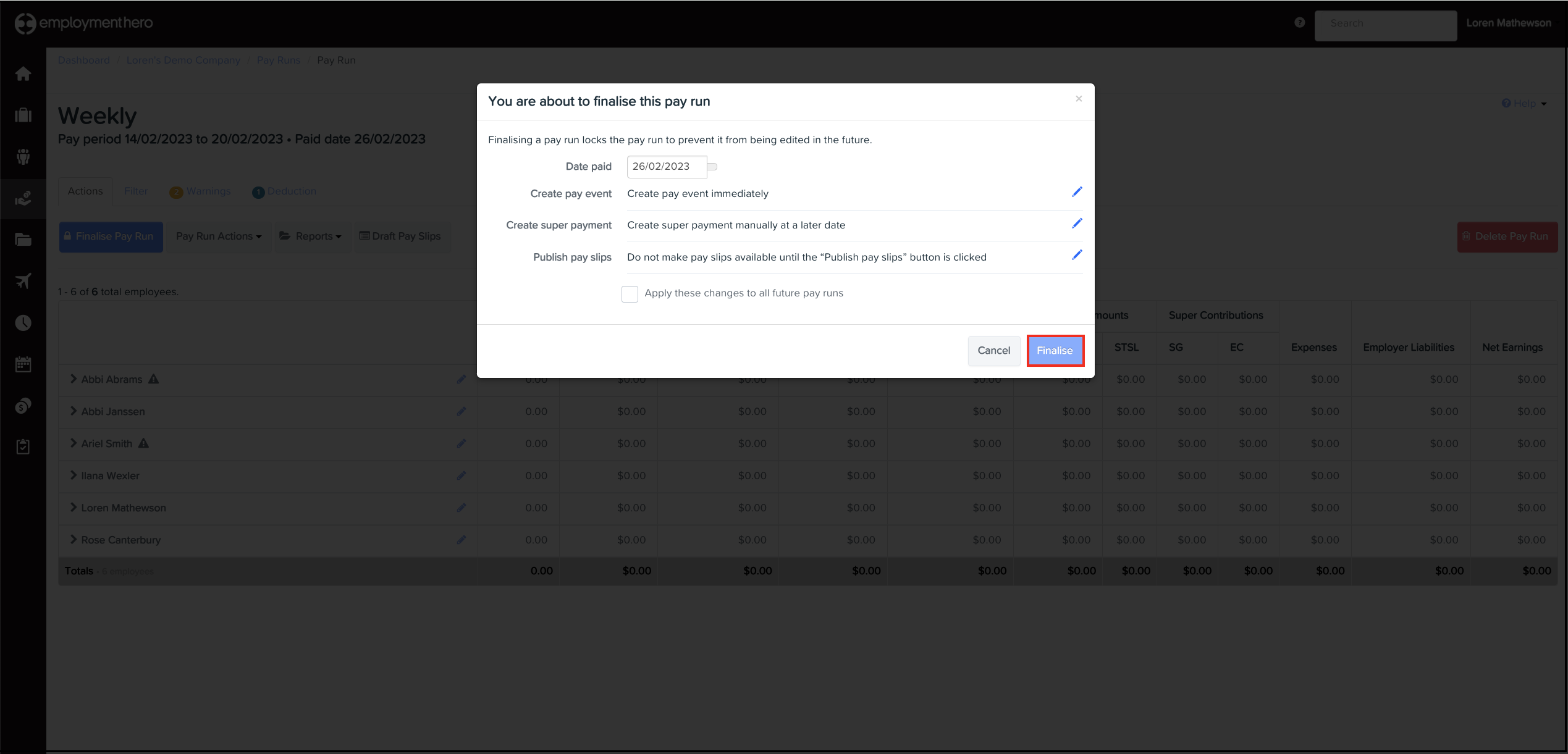This screenshot has height=754, width=1568.
Task: Click pencil icon for Create pay event
Action: pos(1077,192)
